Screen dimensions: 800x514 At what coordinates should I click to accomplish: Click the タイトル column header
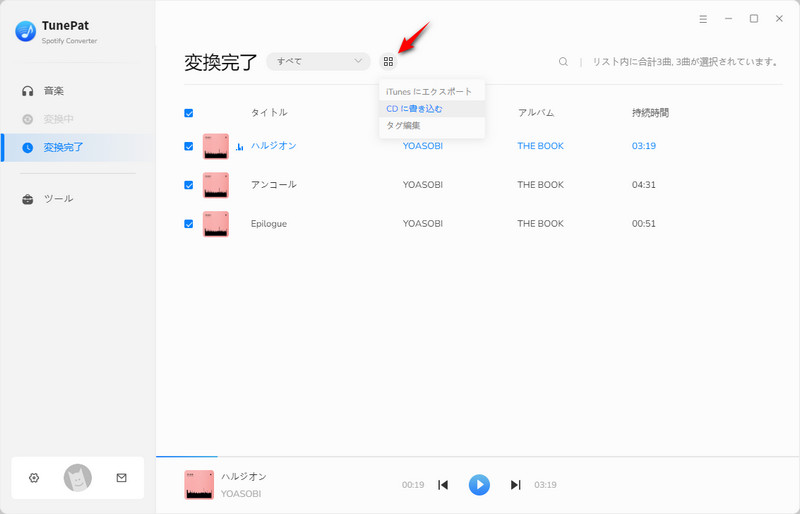pos(269,112)
